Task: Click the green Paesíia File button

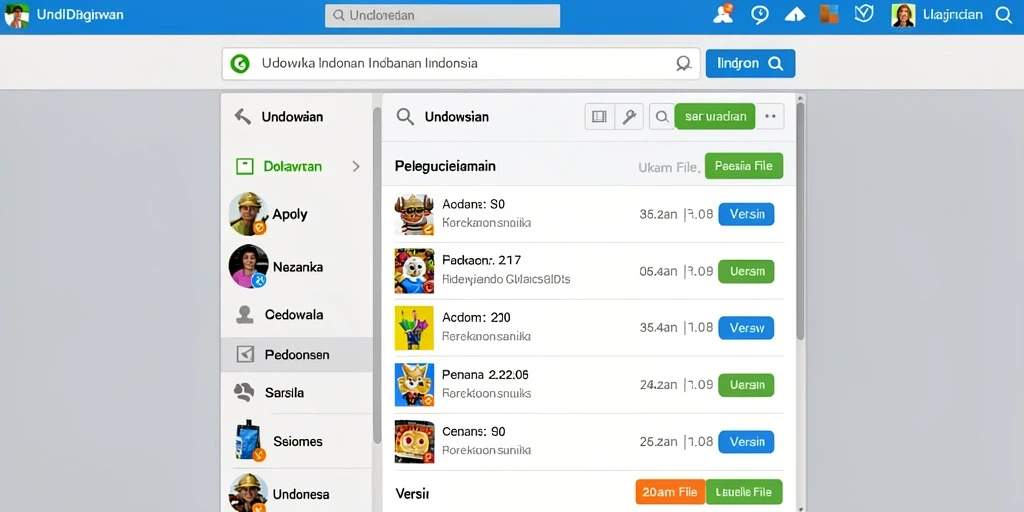Action: click(744, 166)
